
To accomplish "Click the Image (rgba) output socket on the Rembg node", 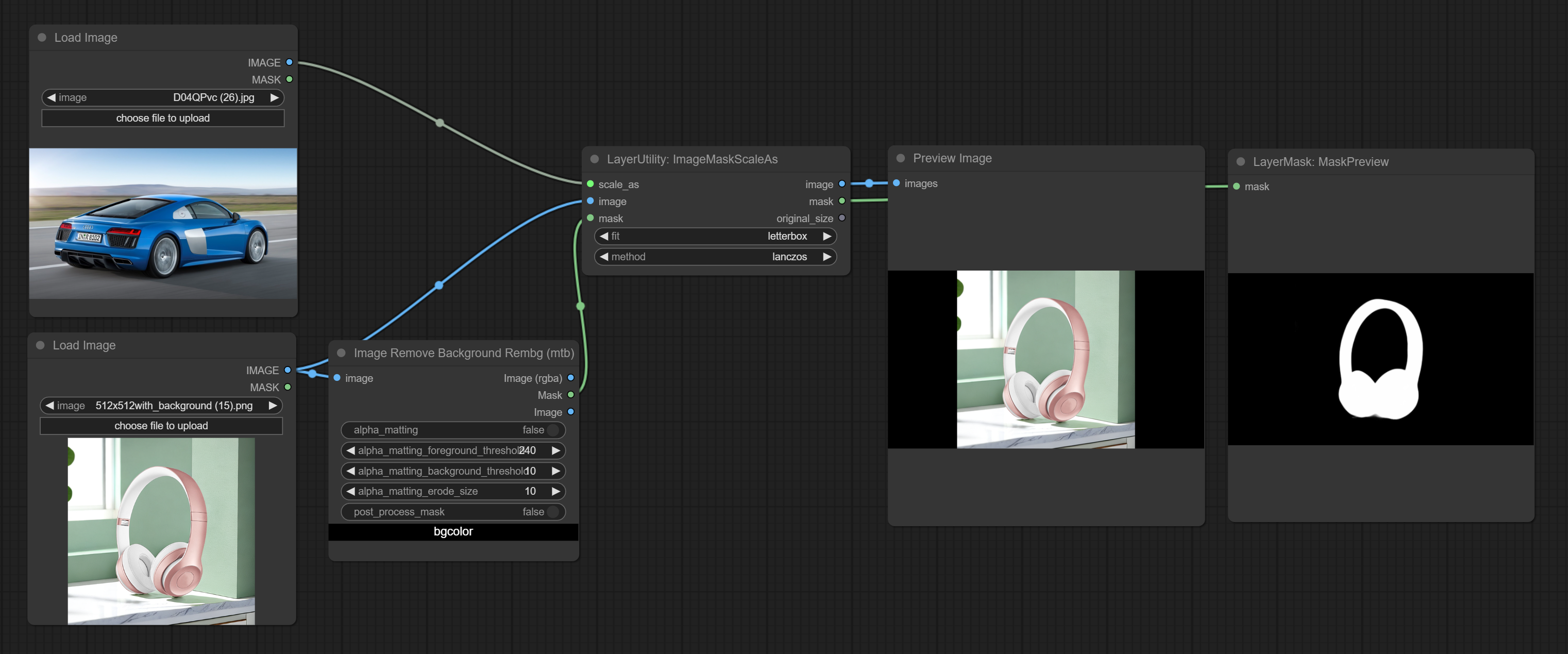I will (570, 378).
